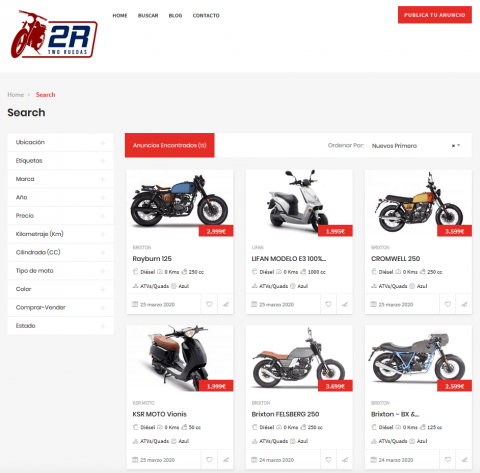Share the Brixton FELSBERG 250 listing
Screen dimensions: 480x473
coord(345,460)
